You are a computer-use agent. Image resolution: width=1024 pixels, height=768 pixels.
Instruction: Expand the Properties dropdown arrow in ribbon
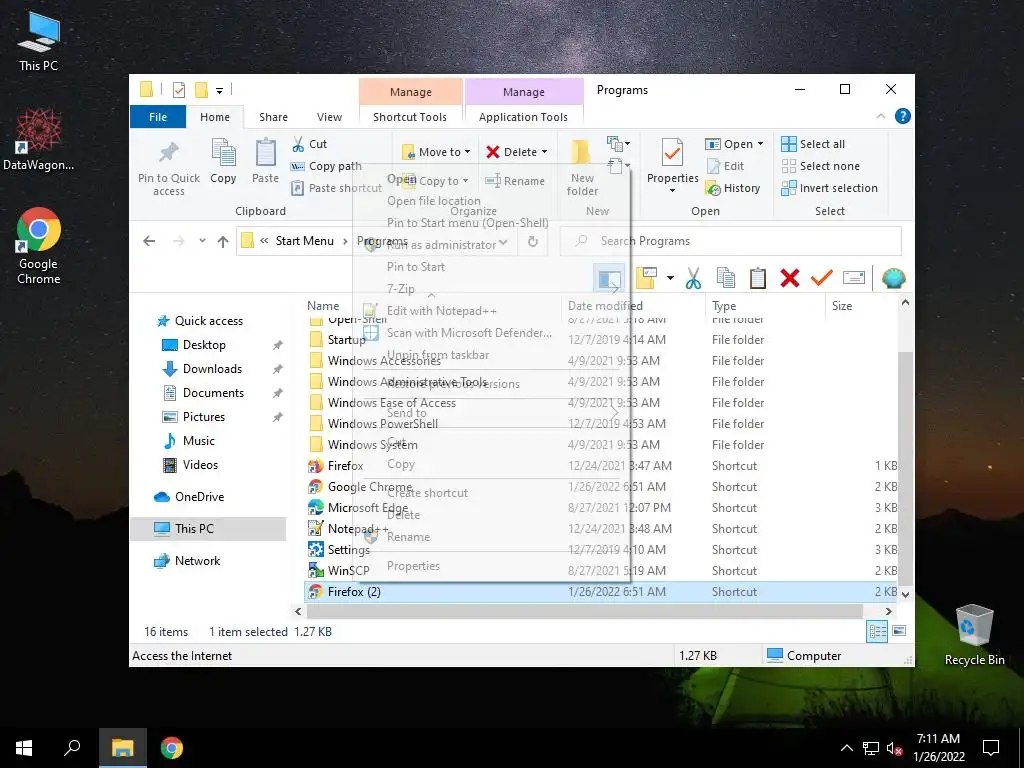tap(672, 191)
